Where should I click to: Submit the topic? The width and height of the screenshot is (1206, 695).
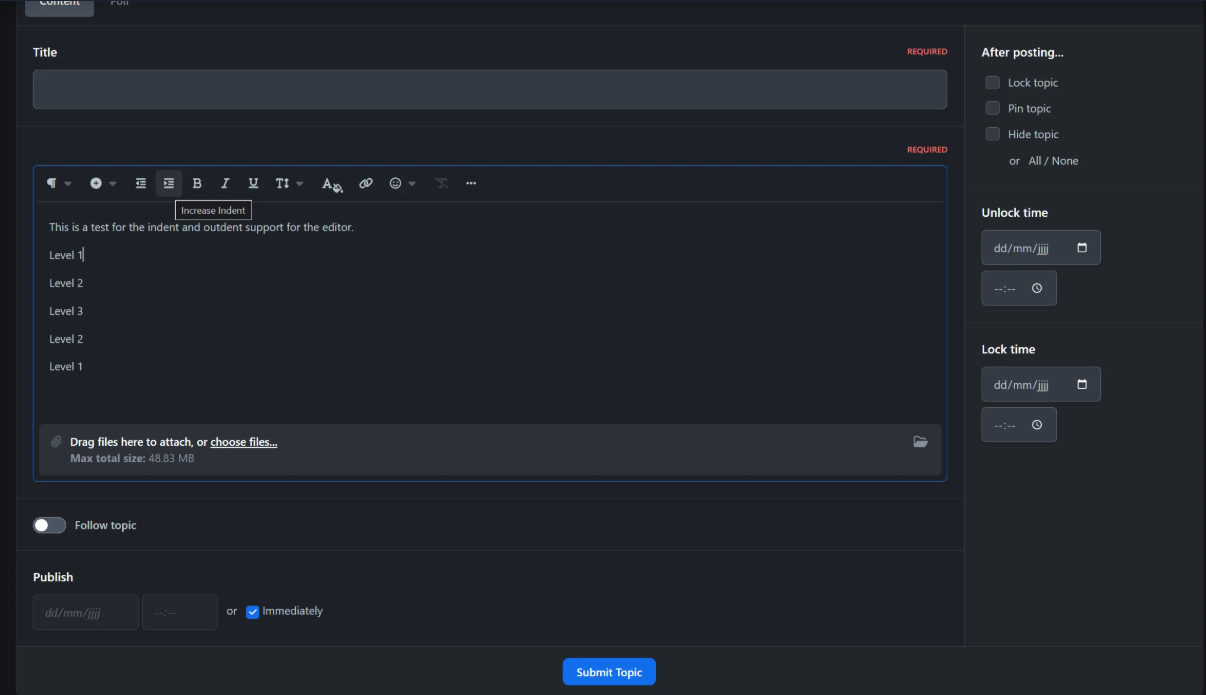pos(609,672)
